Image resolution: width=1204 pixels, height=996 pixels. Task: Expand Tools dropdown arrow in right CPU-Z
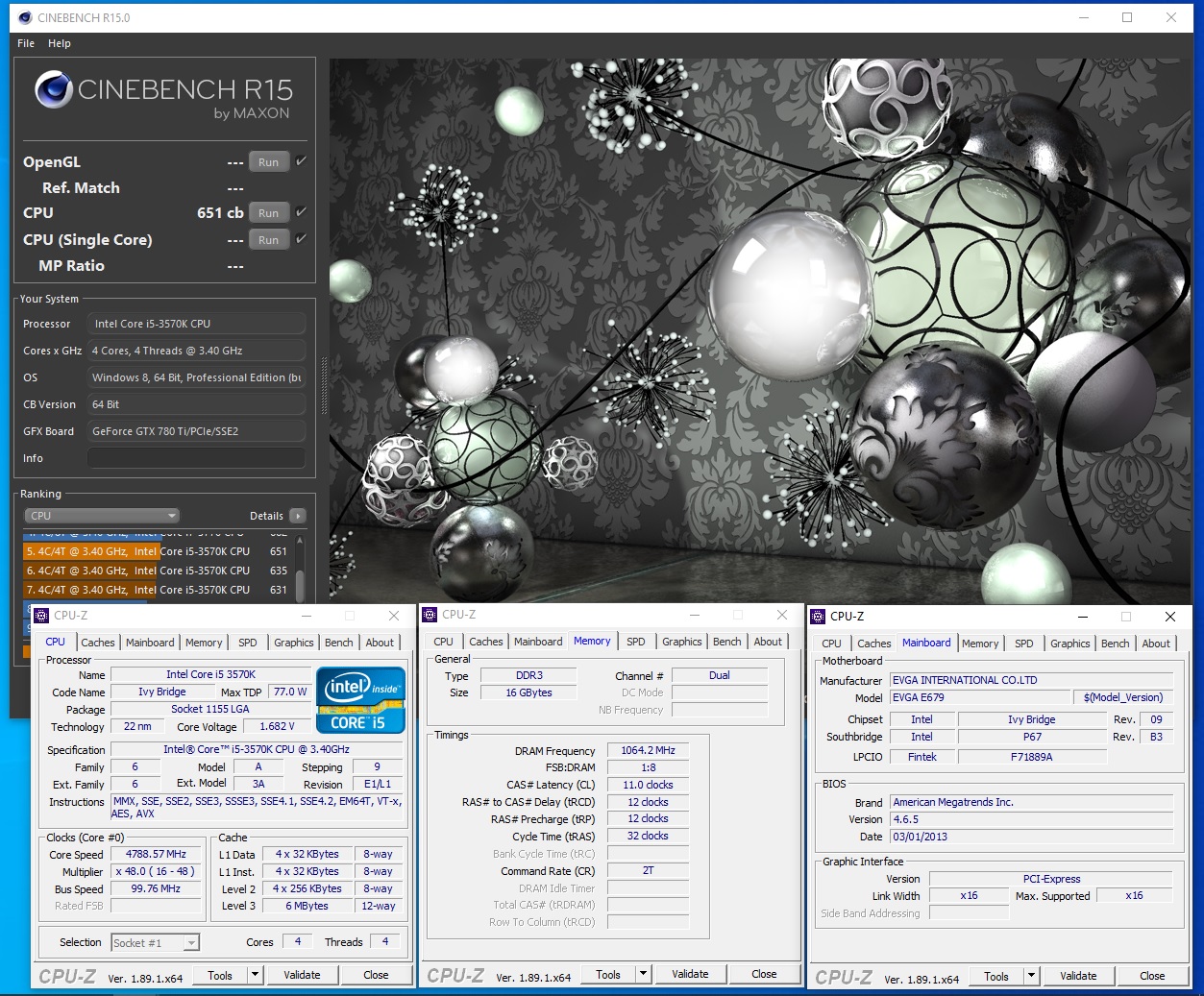click(x=1032, y=976)
